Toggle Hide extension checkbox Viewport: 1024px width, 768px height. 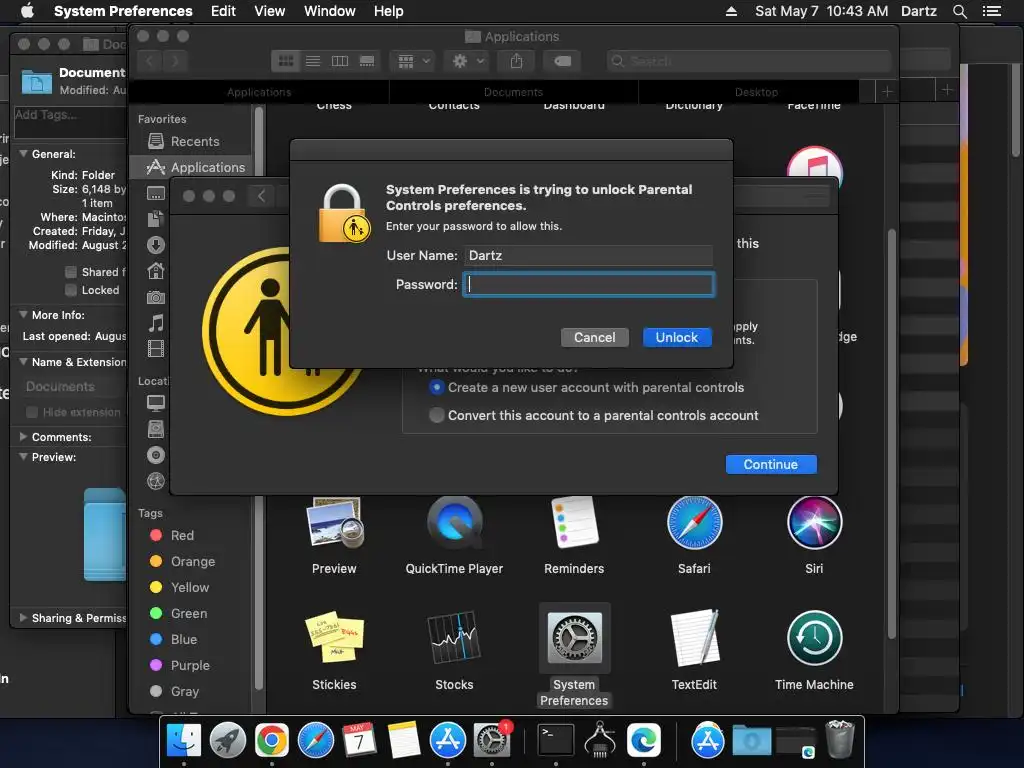click(31, 412)
